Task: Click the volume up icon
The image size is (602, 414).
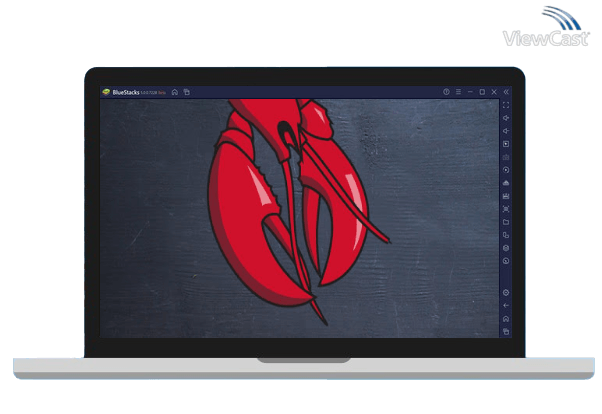Action: [506, 118]
